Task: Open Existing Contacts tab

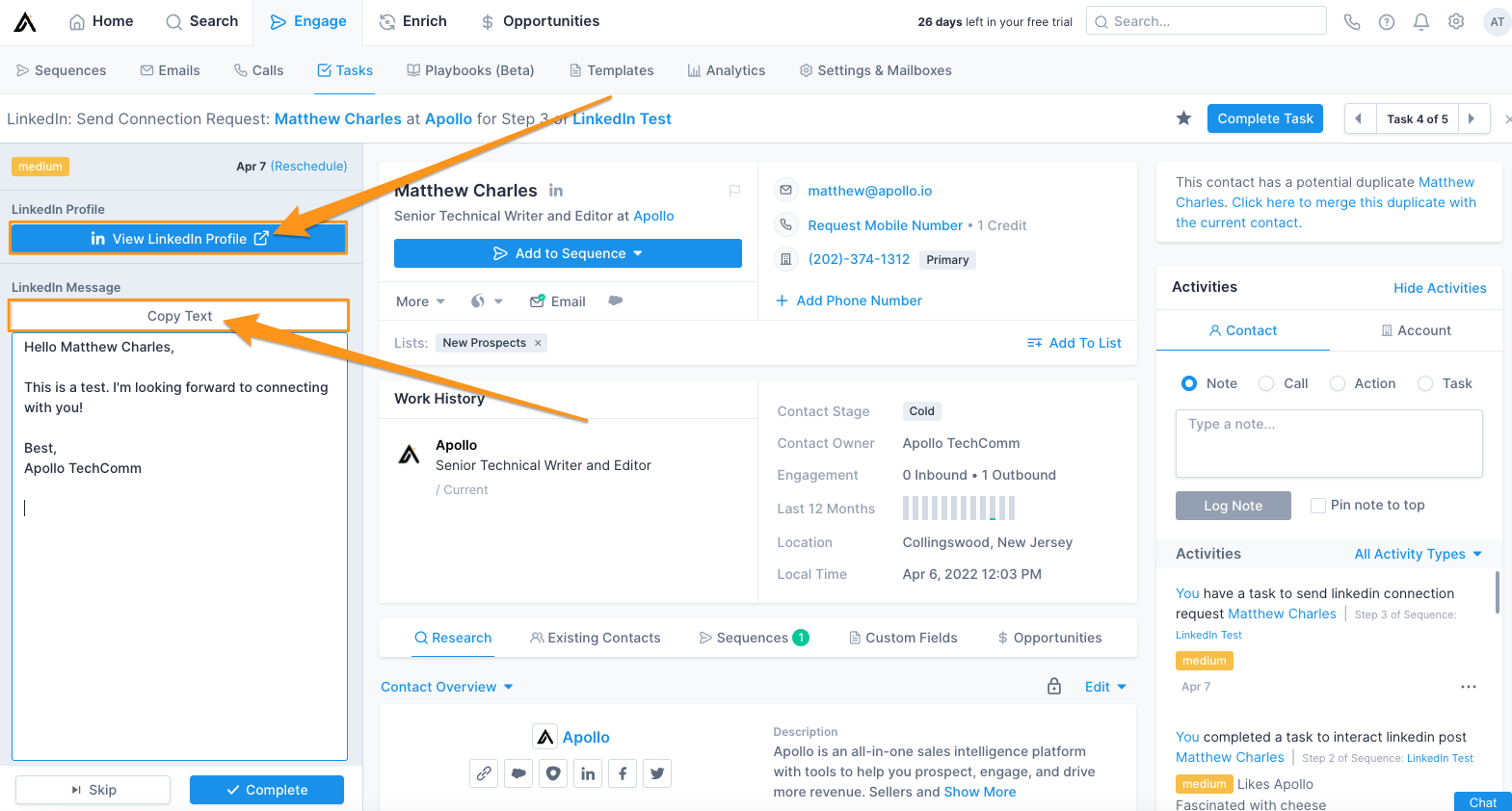Action: point(596,638)
